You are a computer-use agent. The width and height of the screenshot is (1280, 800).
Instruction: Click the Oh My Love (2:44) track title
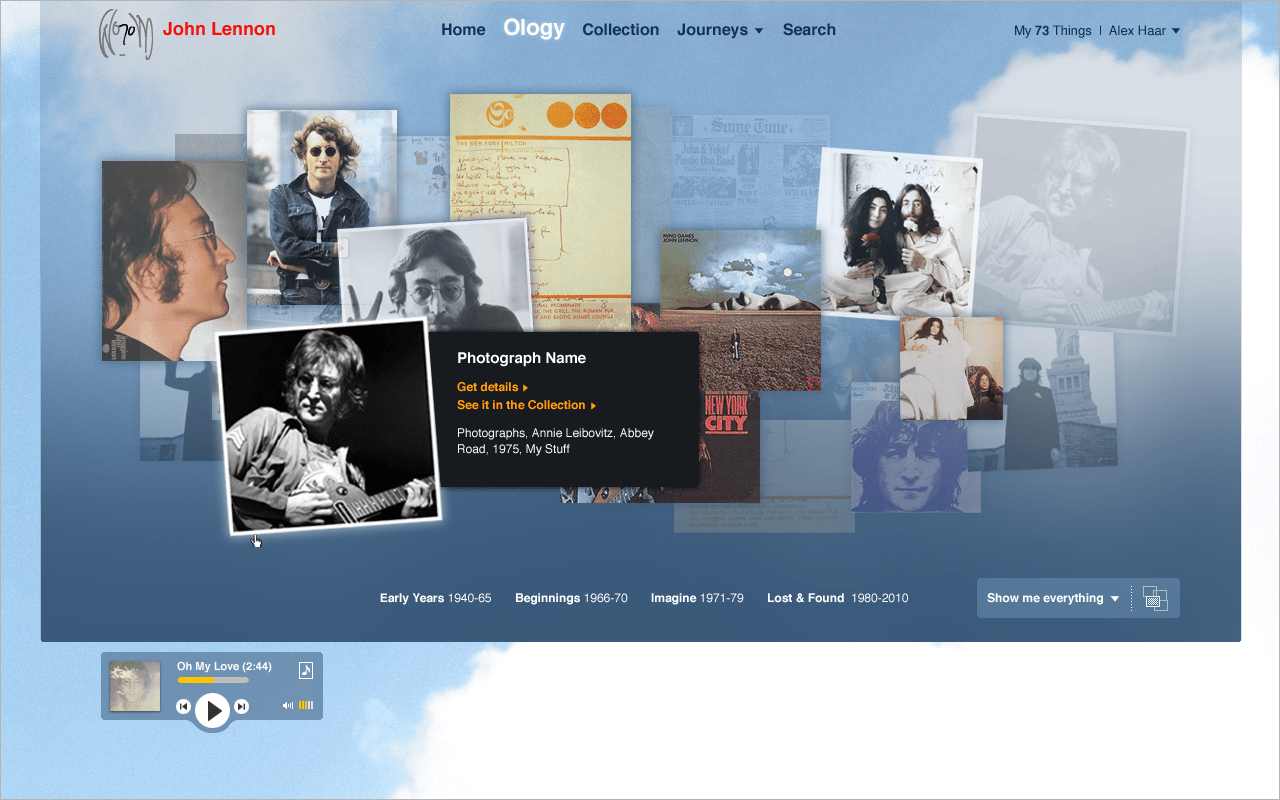coord(224,666)
